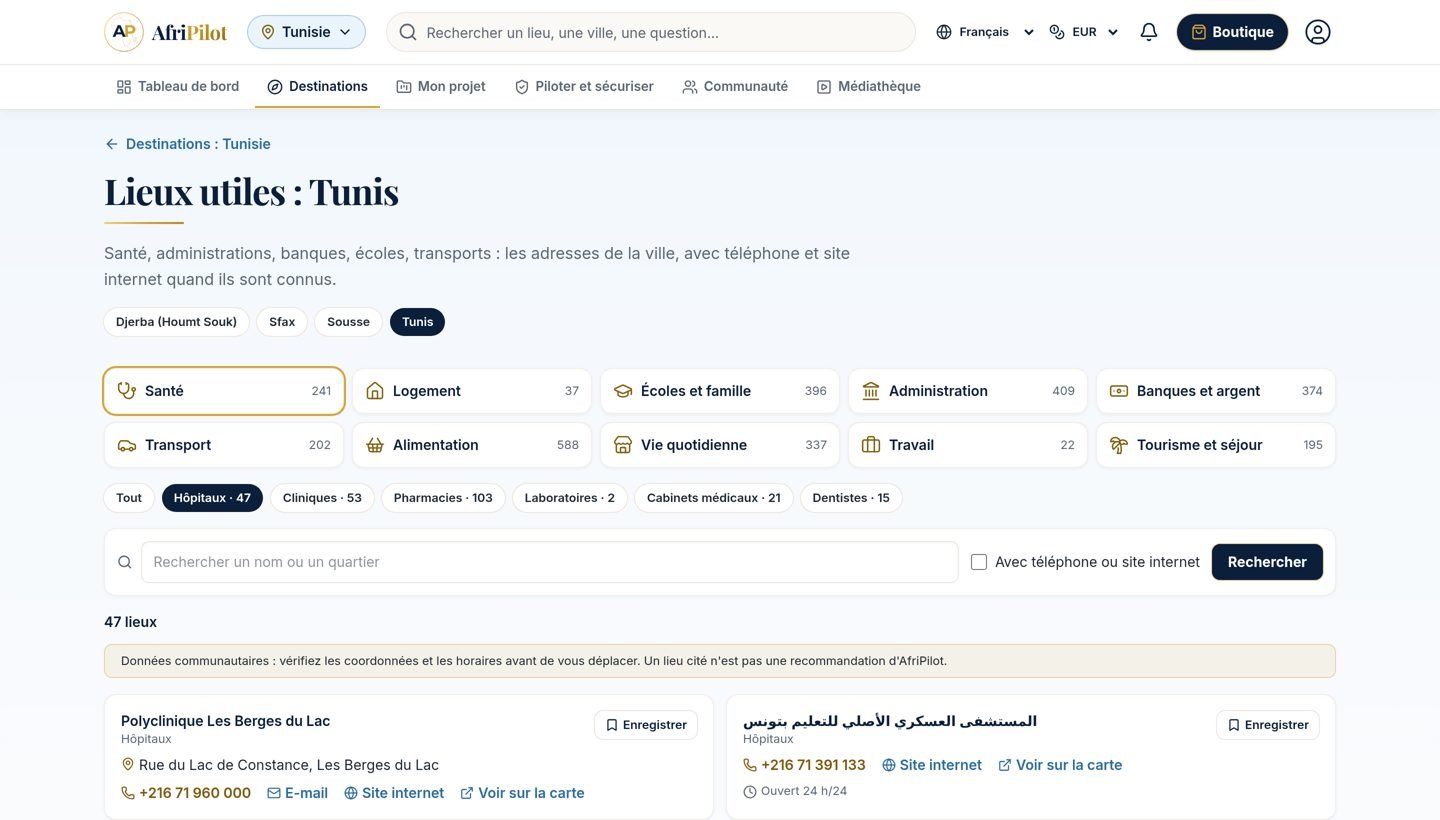Call +216 71 391 133
Image resolution: width=1440 pixels, height=820 pixels.
click(x=804, y=765)
